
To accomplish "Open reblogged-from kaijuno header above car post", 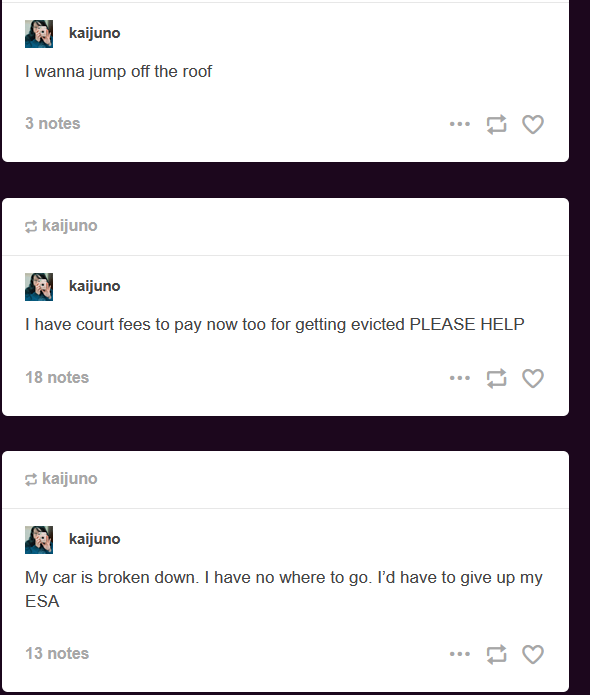I will (x=61, y=479).
